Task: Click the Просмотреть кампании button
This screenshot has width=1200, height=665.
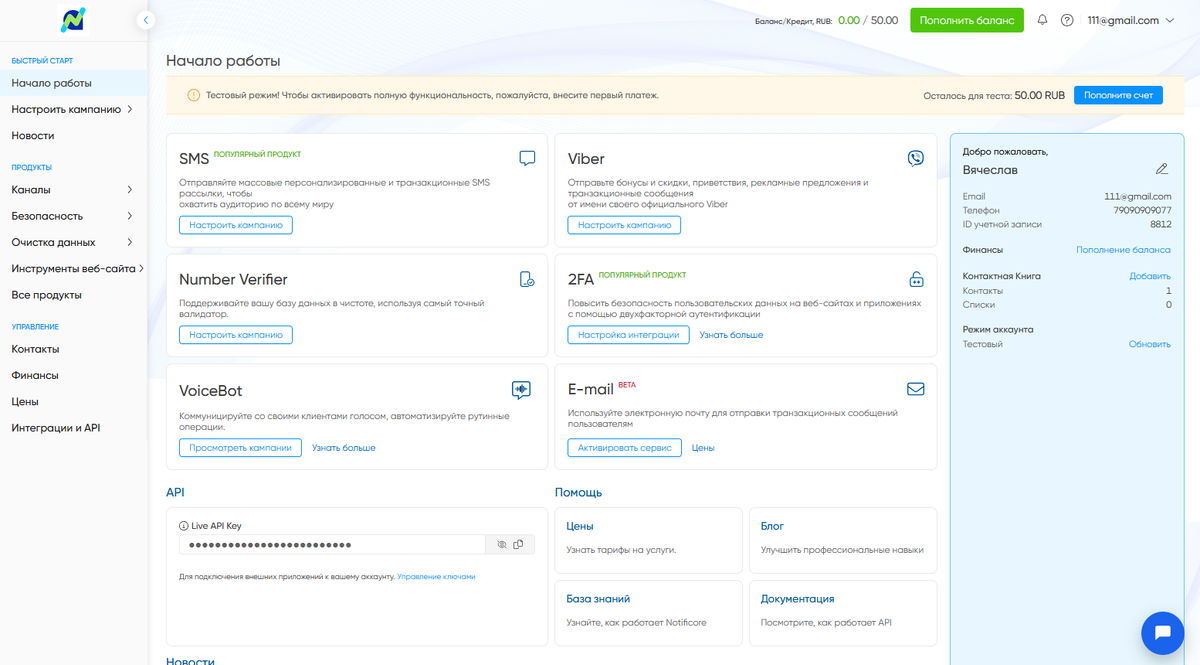Action: [240, 448]
